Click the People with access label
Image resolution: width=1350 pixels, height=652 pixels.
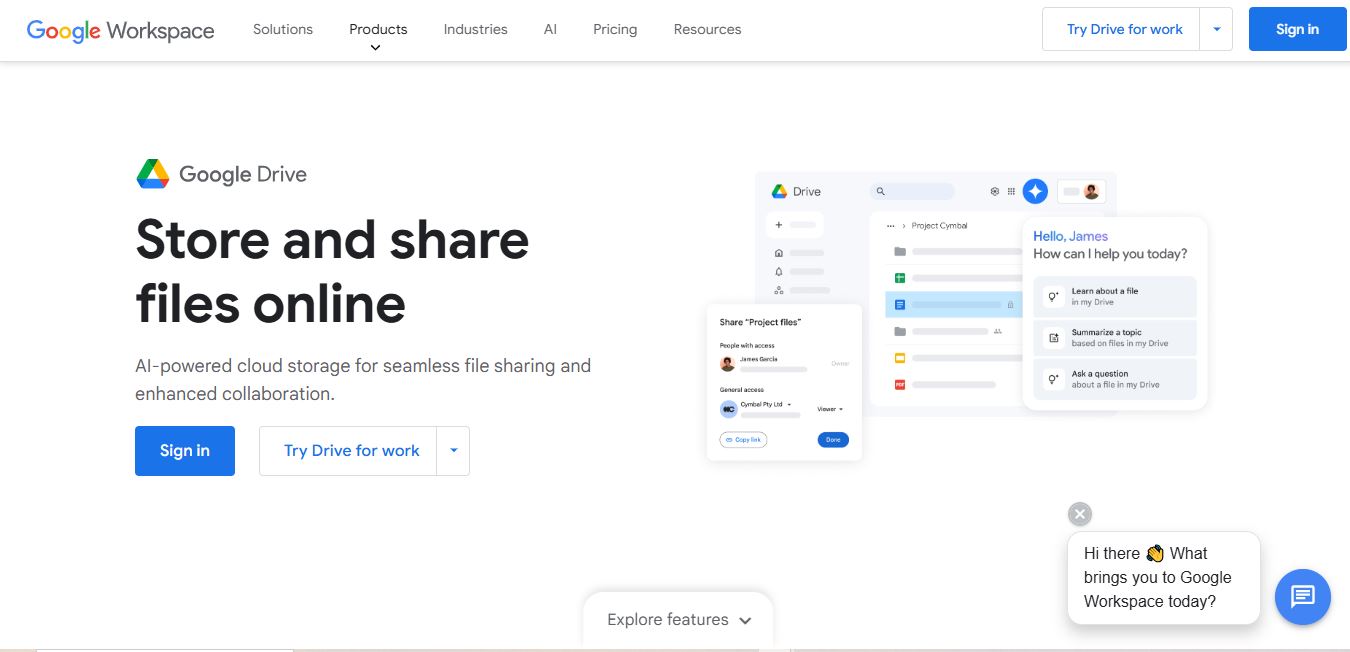click(x=746, y=345)
